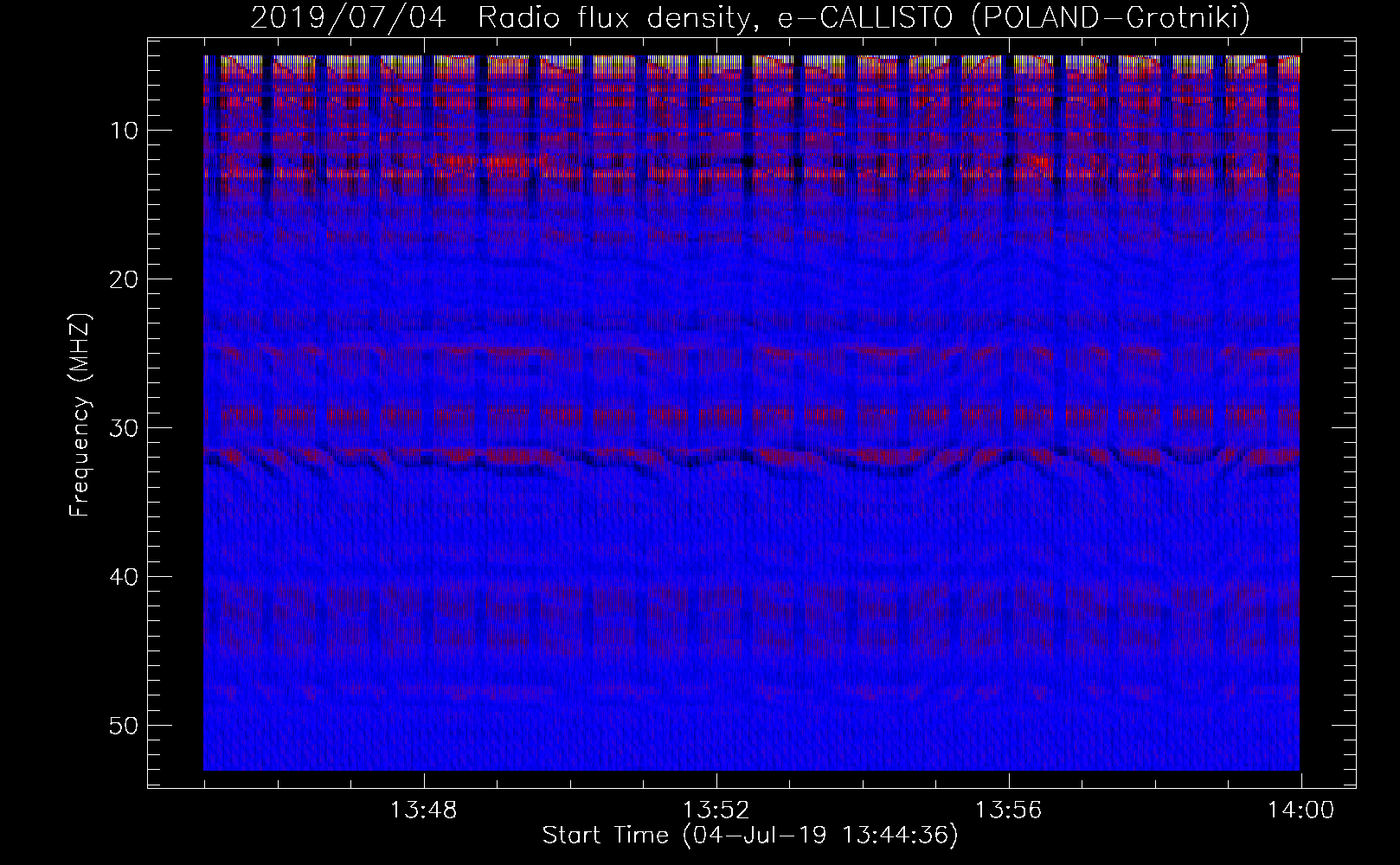Click the date 2019/07/04 in the title
Viewport: 1400px width, 865px height.
(348, 18)
